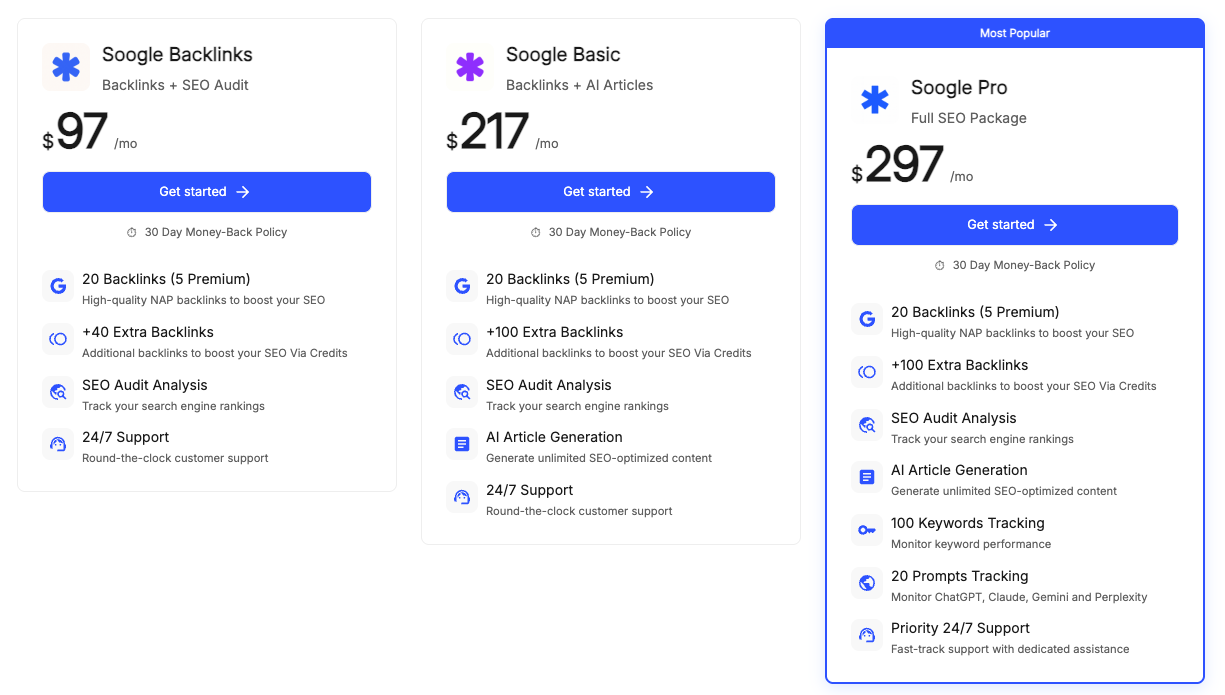Click 30 Day Money-Back Policy under Soogle Backlinks
The image size is (1225, 695).
coord(207,232)
